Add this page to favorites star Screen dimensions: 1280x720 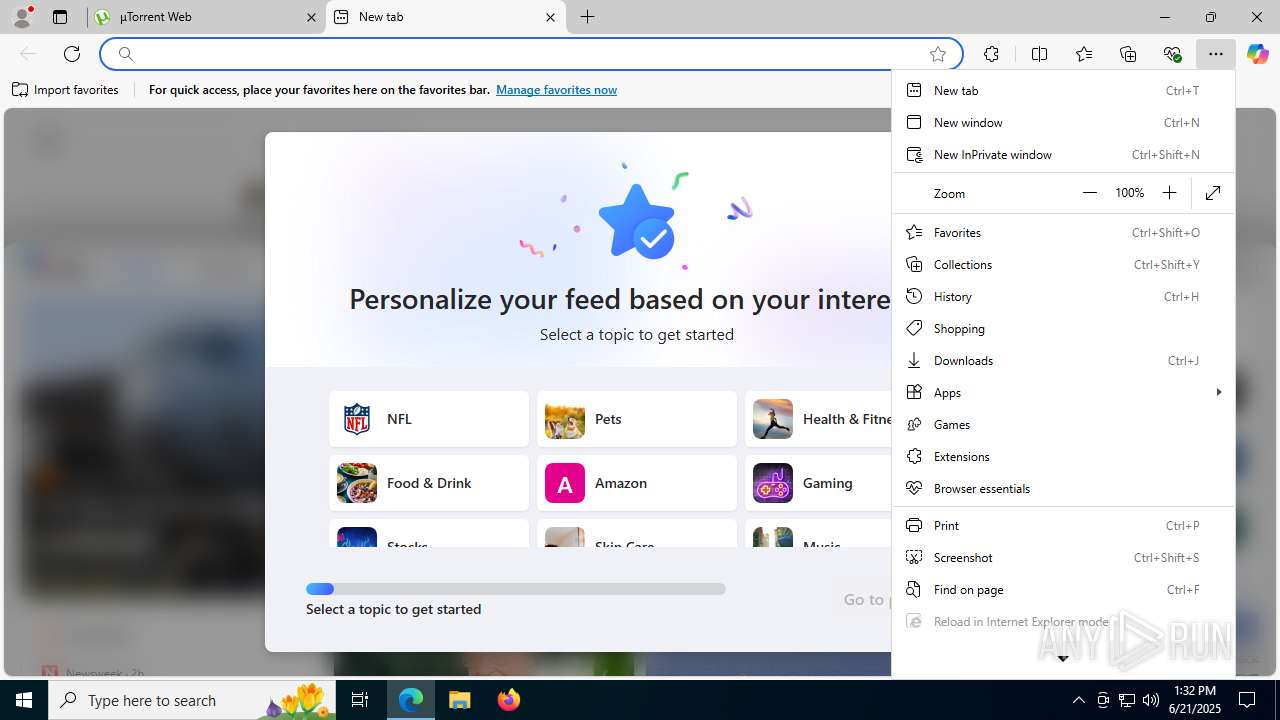[937, 54]
